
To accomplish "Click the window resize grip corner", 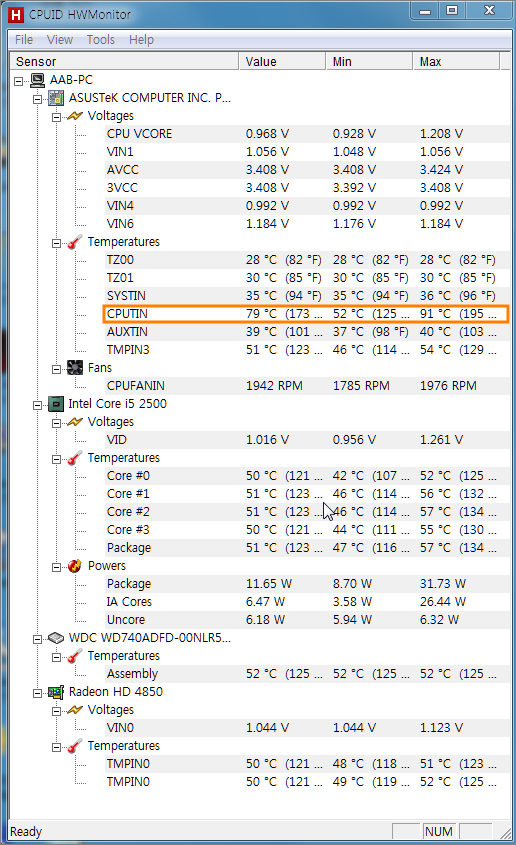I will [x=504, y=833].
